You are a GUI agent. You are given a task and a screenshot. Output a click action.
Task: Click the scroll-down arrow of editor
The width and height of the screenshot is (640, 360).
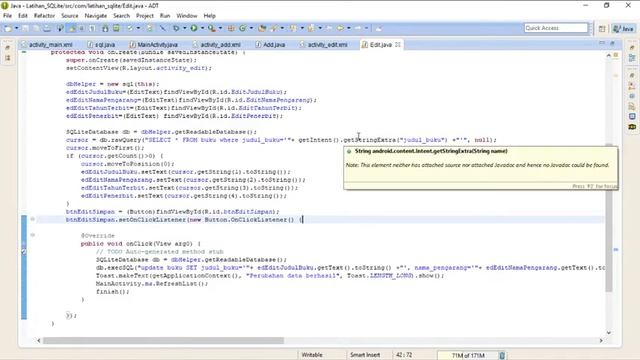click(x=609, y=333)
